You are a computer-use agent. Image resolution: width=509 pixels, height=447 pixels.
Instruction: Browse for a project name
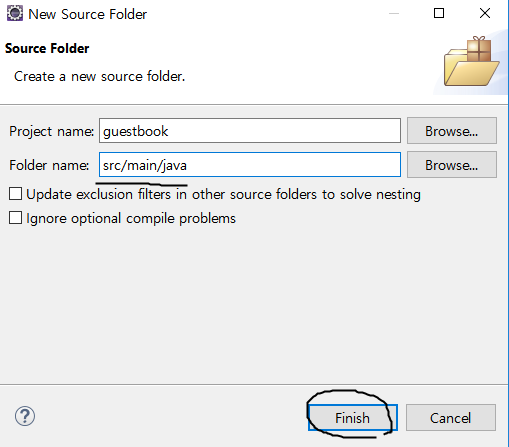[452, 131]
